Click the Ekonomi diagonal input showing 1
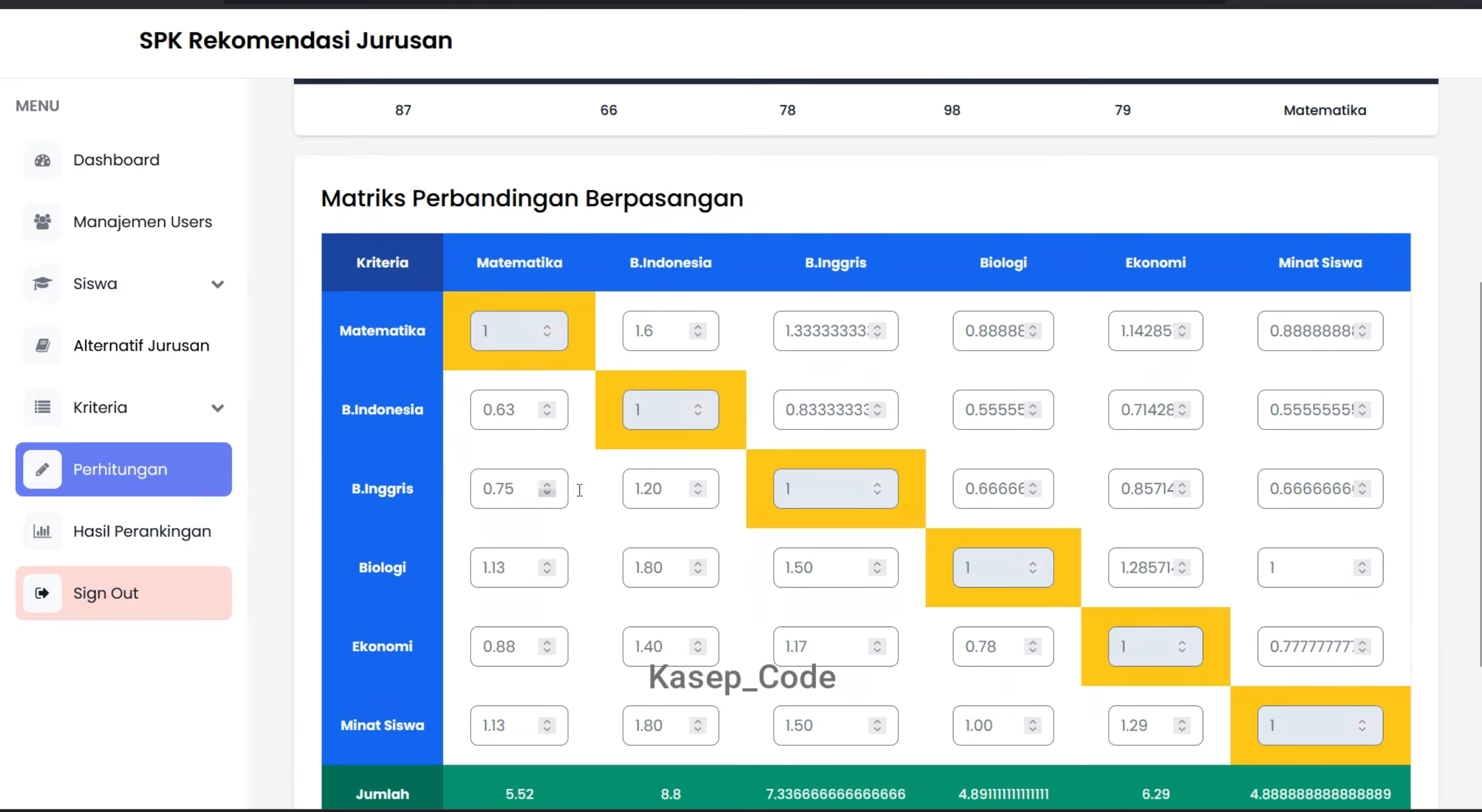 coord(1155,646)
